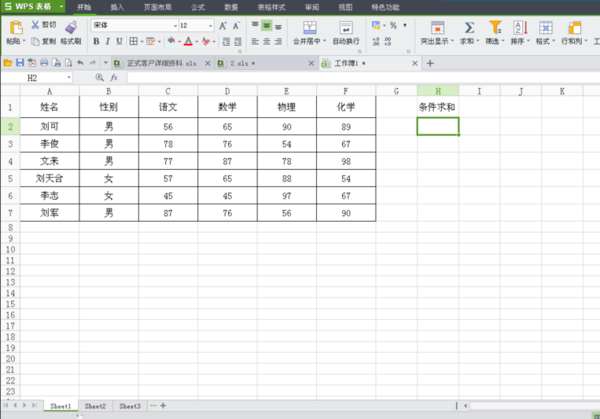
Task: Click the Format (格式) table icon
Action: [x=545, y=28]
